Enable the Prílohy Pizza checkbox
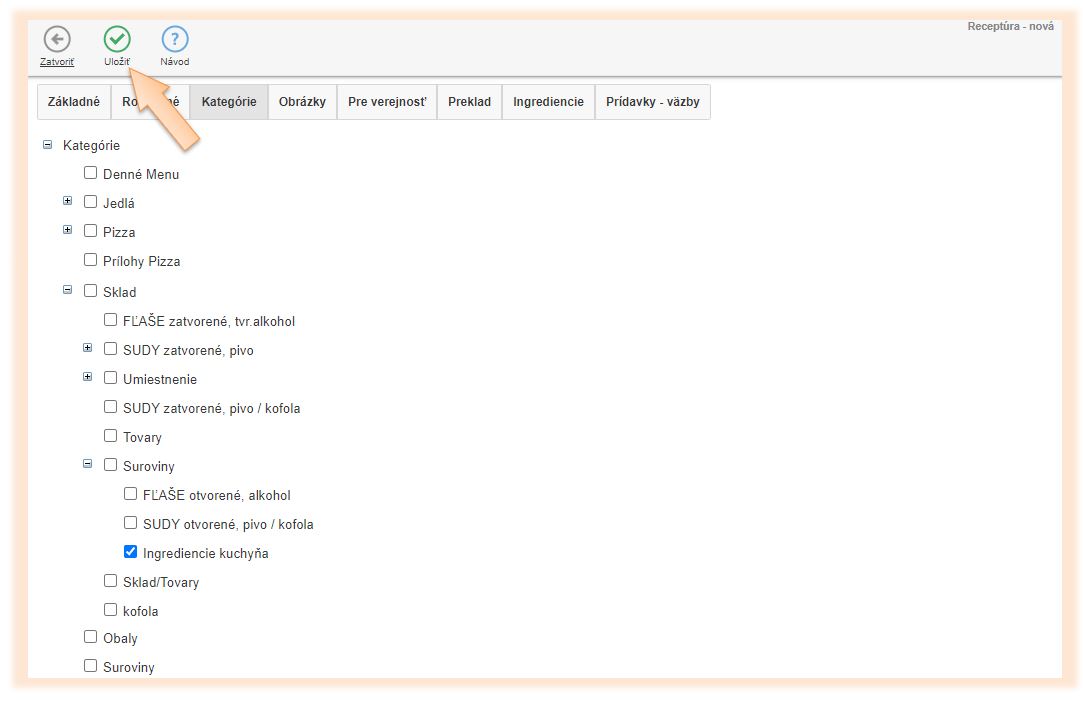The image size is (1083, 702). (x=90, y=260)
